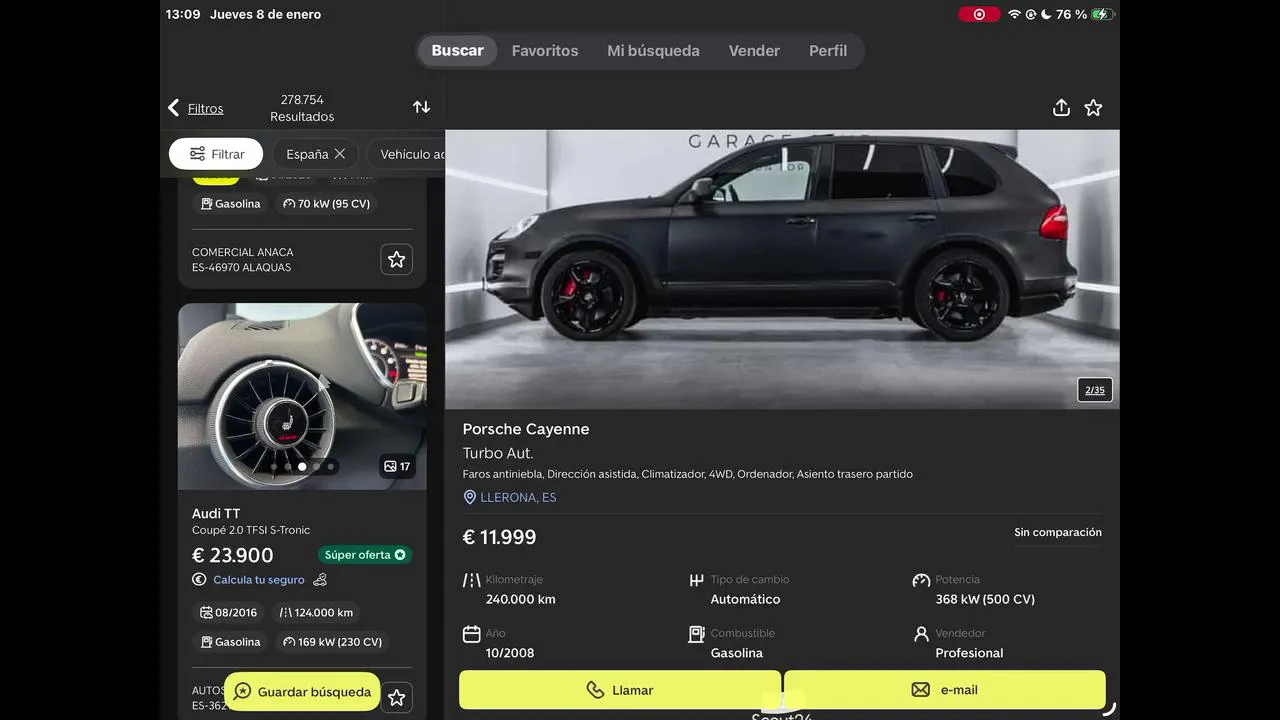Open the Mi búsqueda tab
The width and height of the screenshot is (1280, 720).
coord(653,51)
